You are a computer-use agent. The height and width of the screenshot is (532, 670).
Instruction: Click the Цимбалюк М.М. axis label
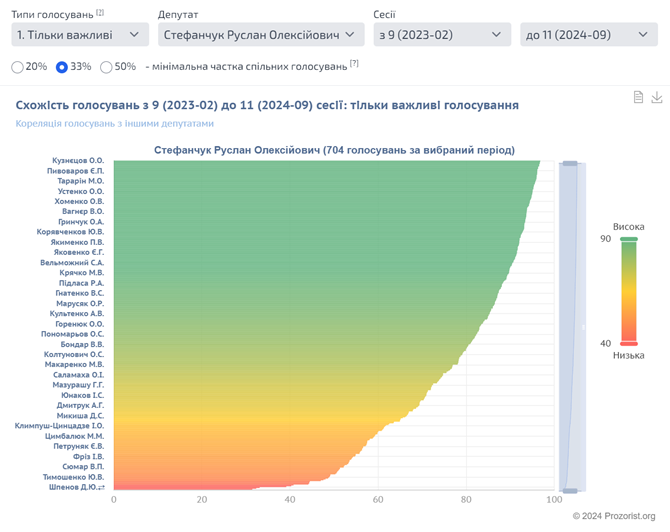coord(75,436)
